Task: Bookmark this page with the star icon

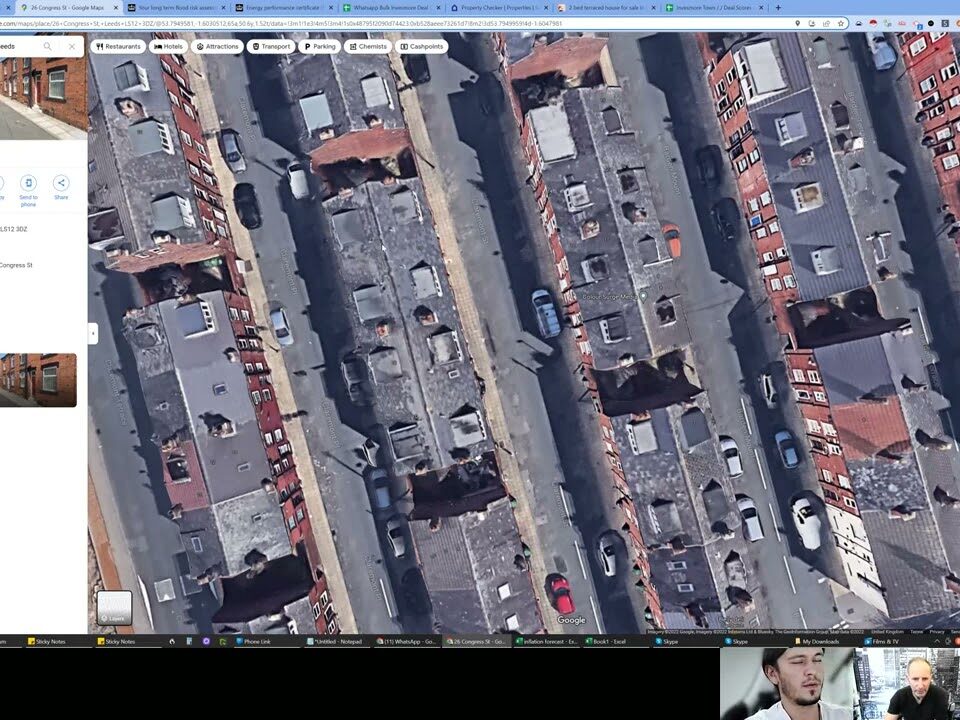Action: (841, 23)
